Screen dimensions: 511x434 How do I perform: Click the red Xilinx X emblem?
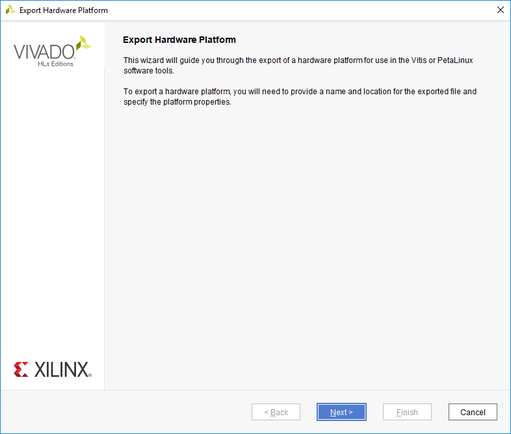tap(21, 369)
